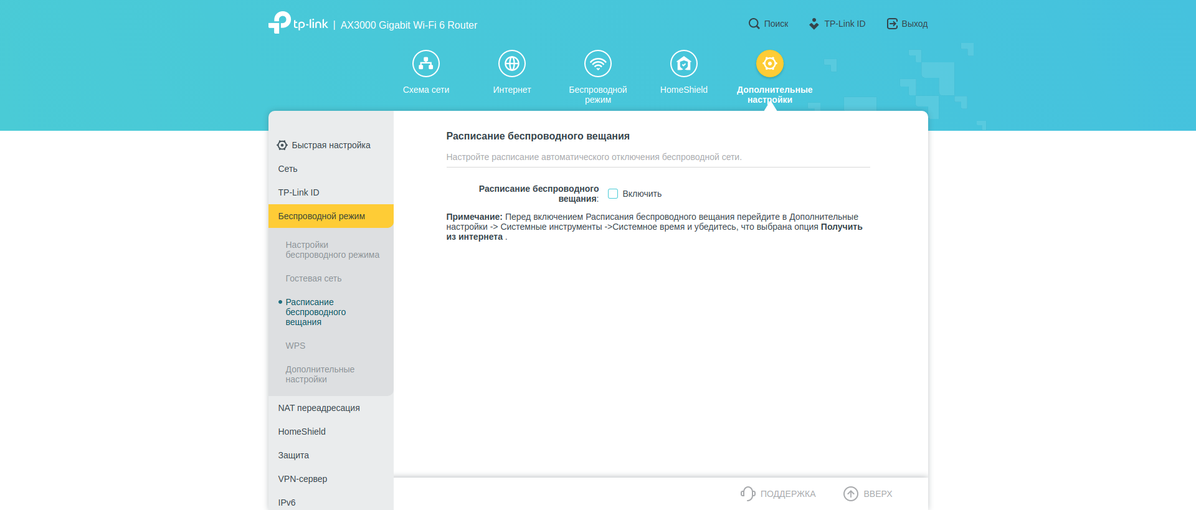Click the support headset icon (ПОДДЕРЖКА)

748,493
